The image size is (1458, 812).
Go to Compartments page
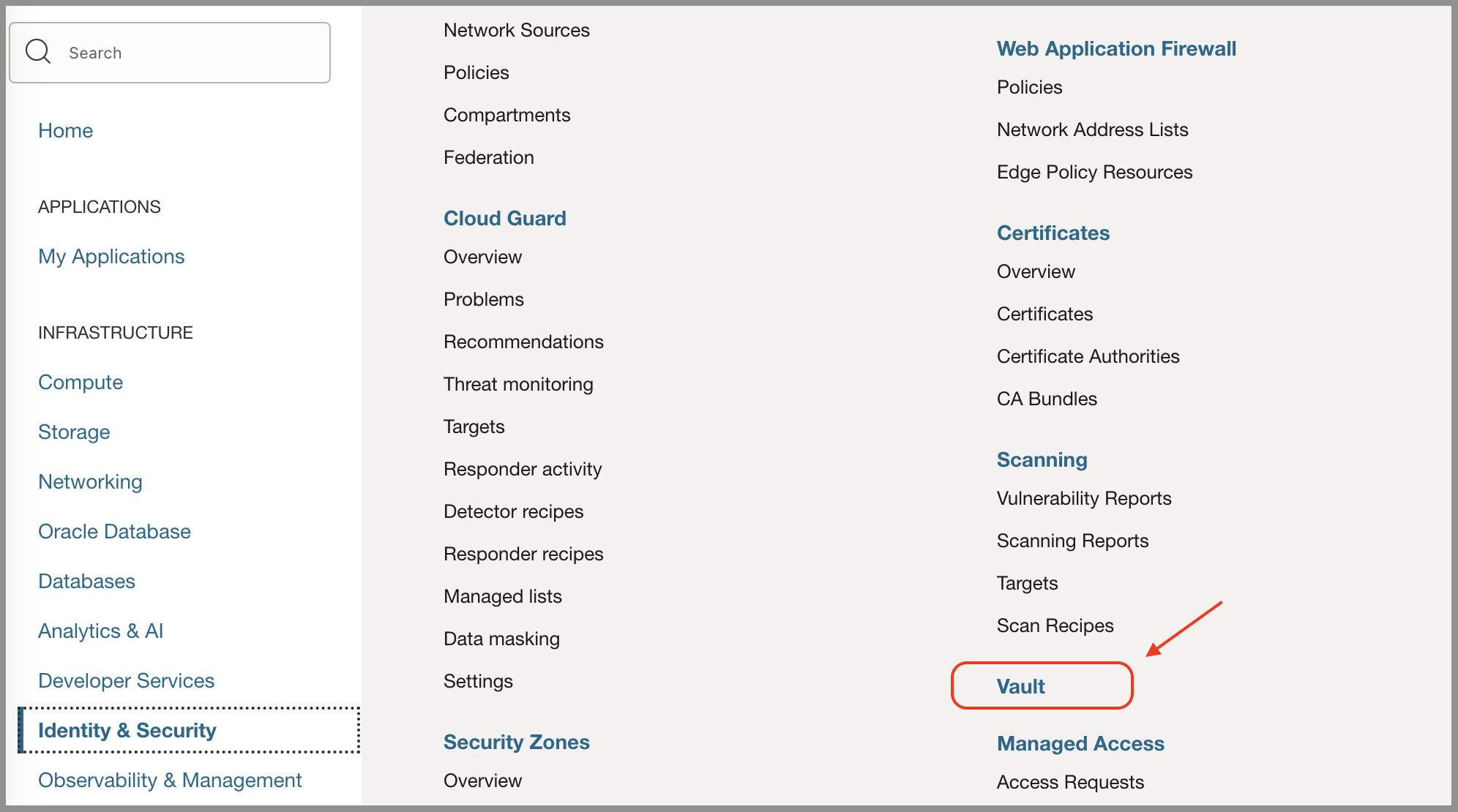506,115
